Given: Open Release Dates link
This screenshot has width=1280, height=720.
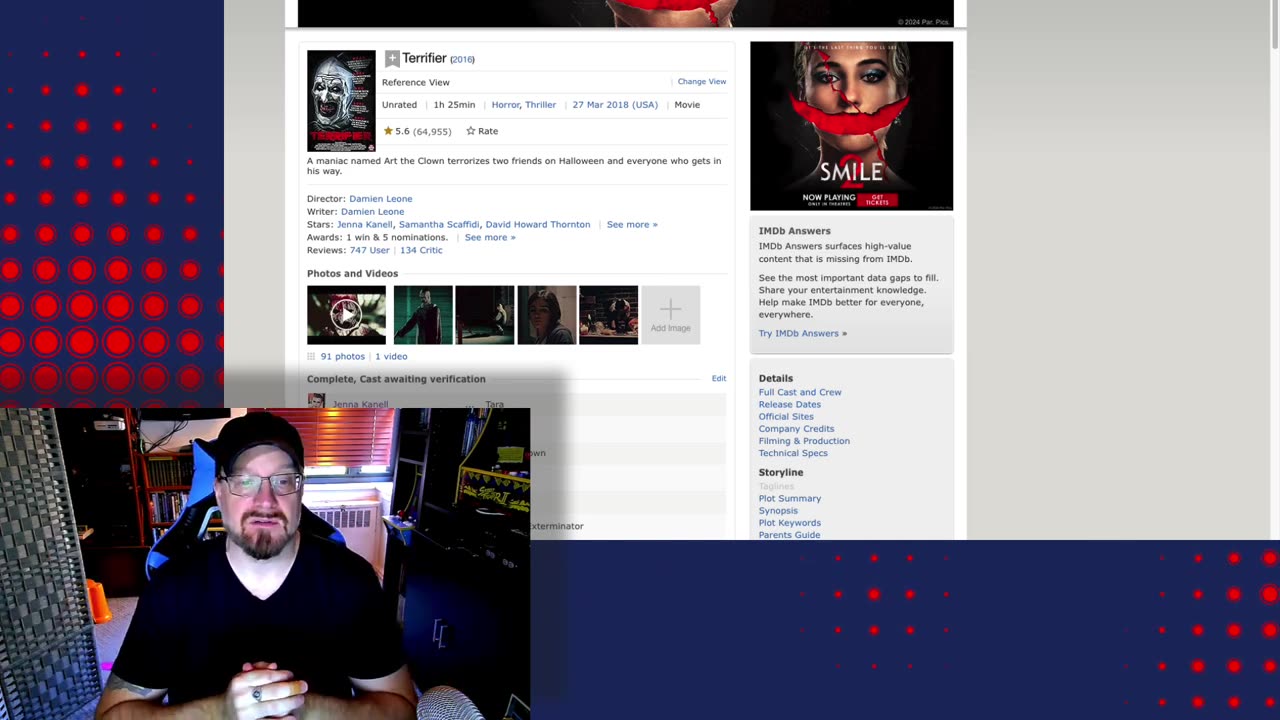Looking at the screenshot, I should coord(789,405).
